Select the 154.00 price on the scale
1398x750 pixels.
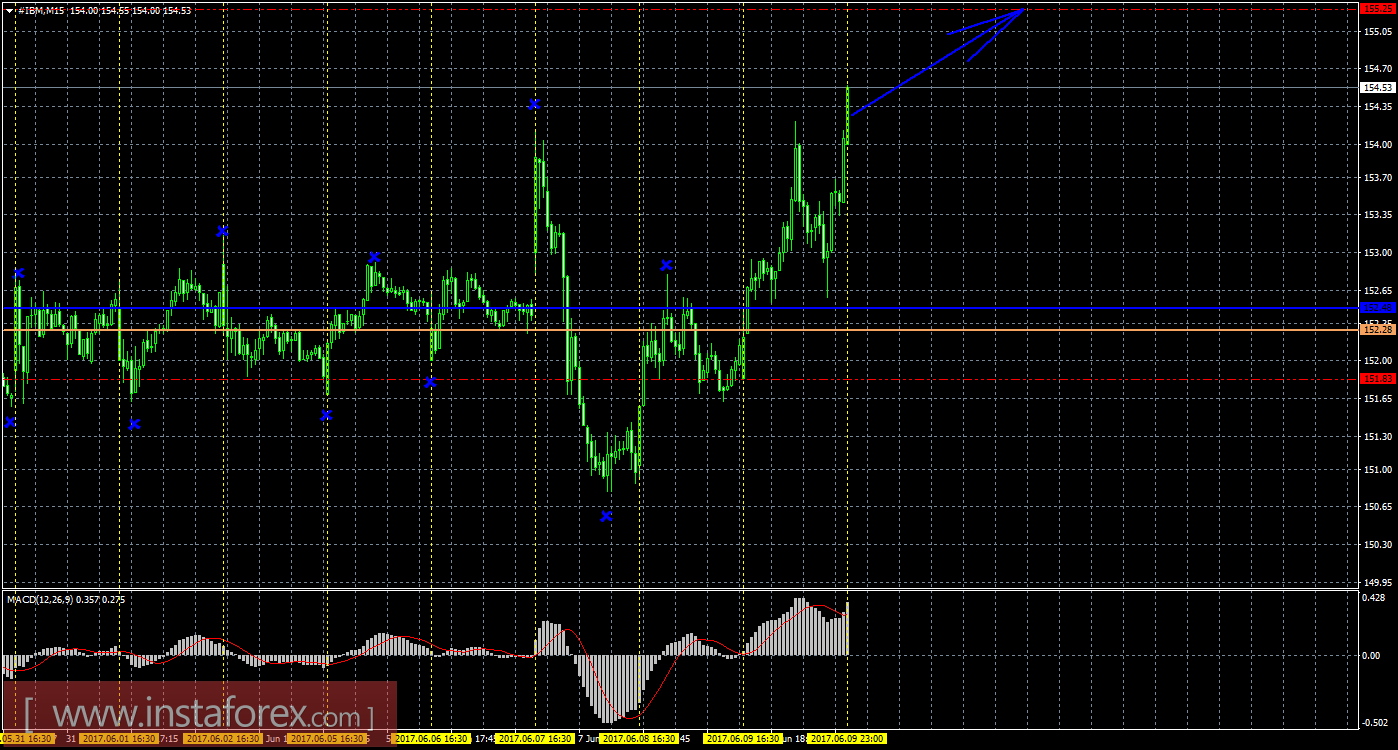tap(1377, 145)
